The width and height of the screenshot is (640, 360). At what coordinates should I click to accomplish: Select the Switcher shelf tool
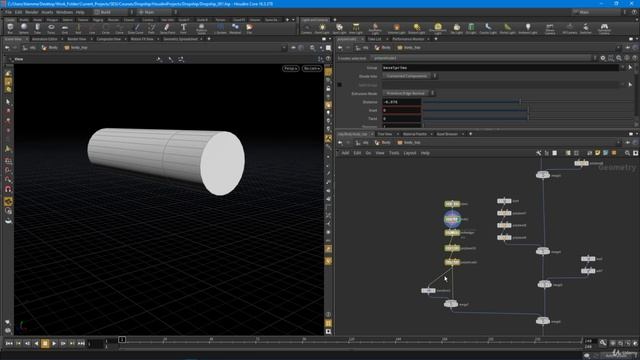coord(586,29)
